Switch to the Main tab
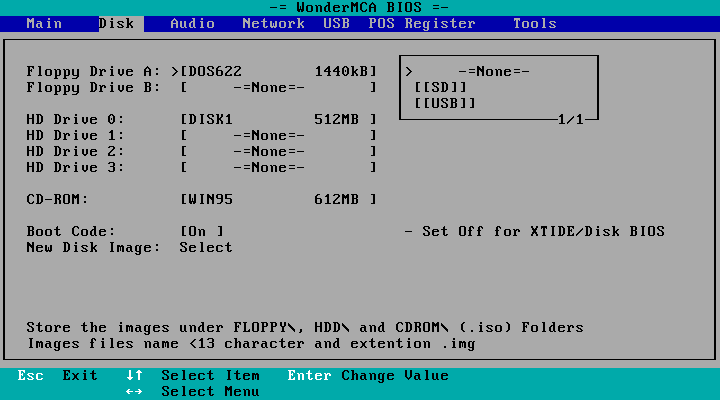The height and width of the screenshot is (400, 720). click(x=44, y=23)
